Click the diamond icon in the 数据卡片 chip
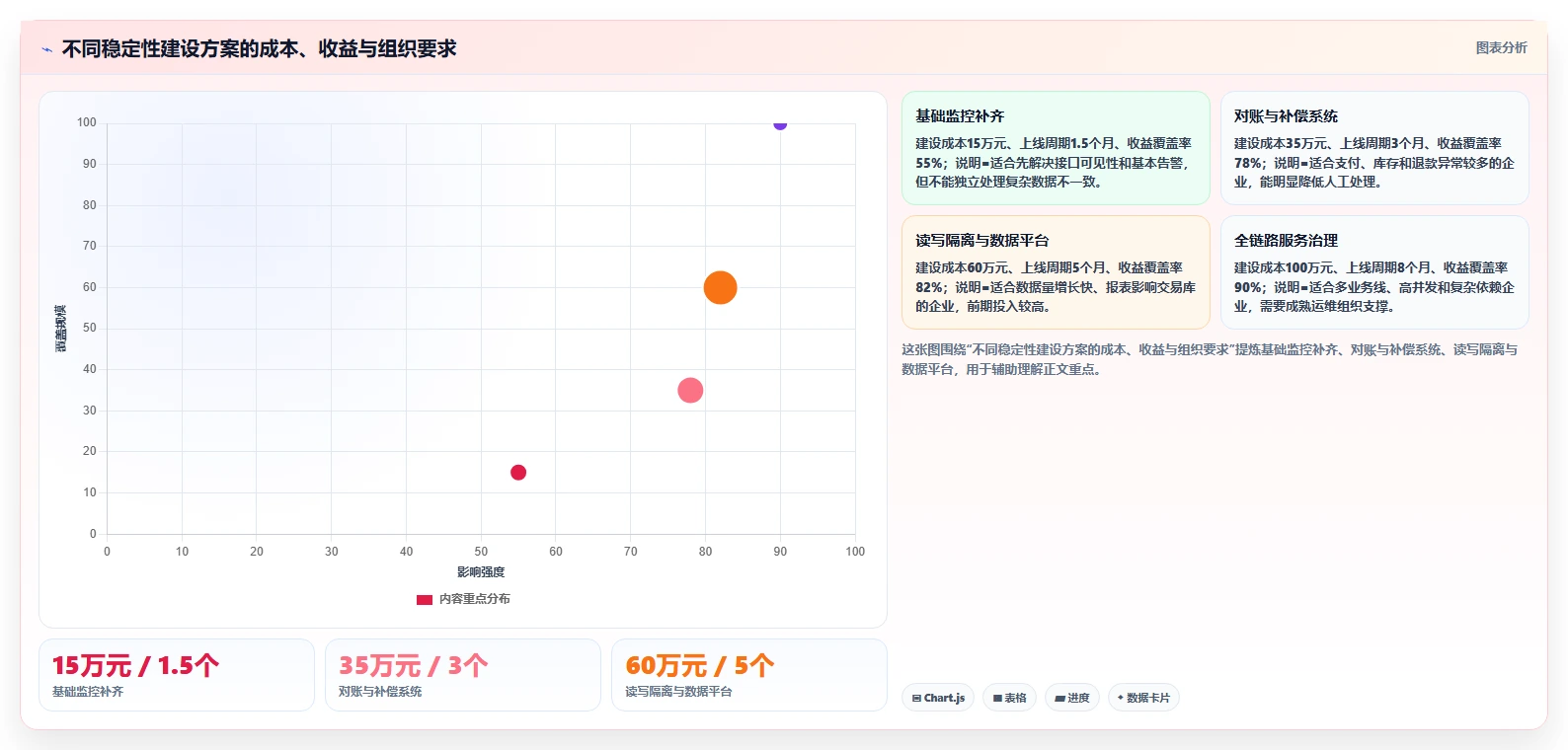 click(1121, 698)
